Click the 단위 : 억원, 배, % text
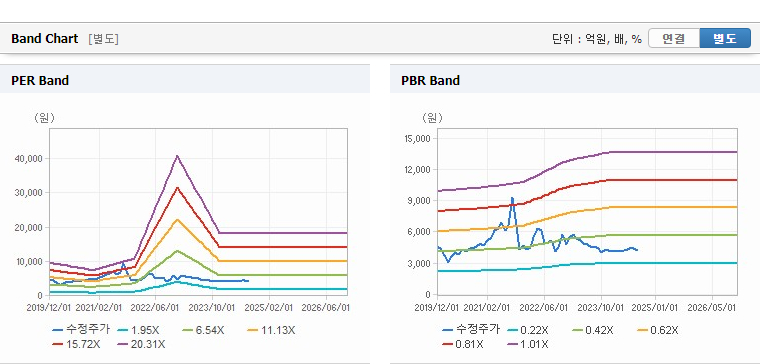The image size is (760, 364). [x=597, y=39]
